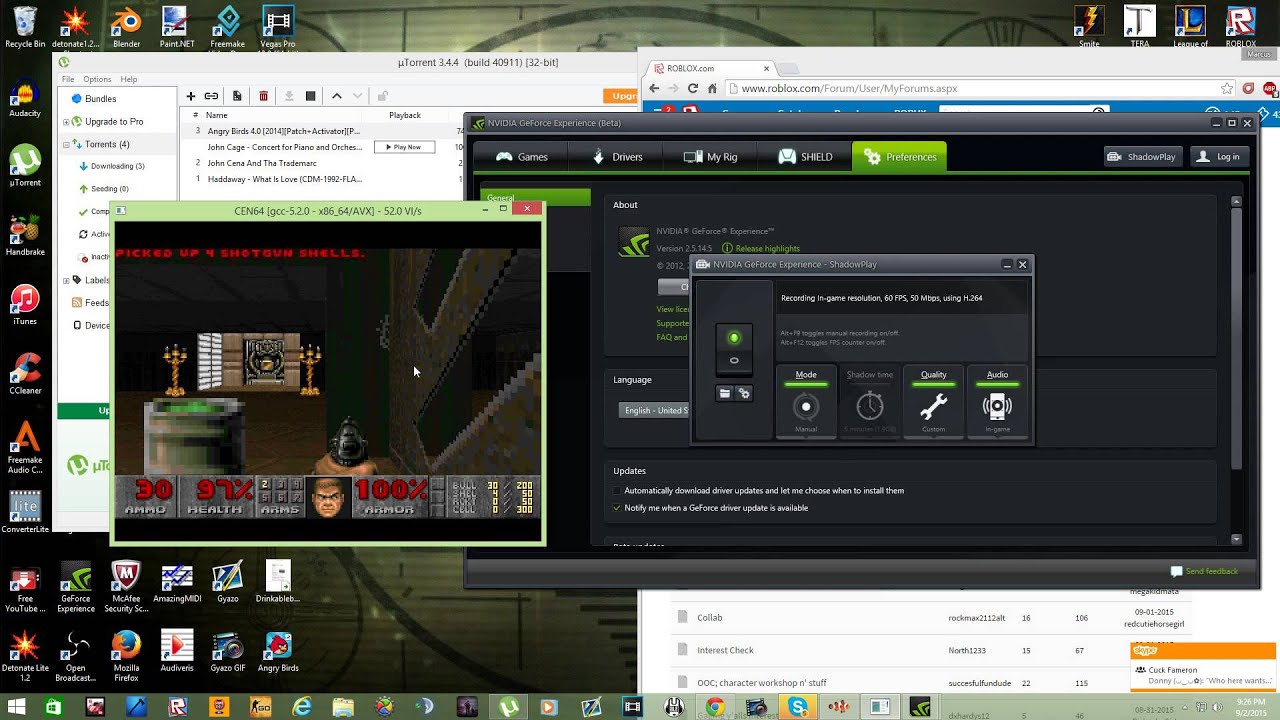Viewport: 1280px width, 720px height.
Task: Open Recycle Bin desktop icon
Action: (x=25, y=28)
